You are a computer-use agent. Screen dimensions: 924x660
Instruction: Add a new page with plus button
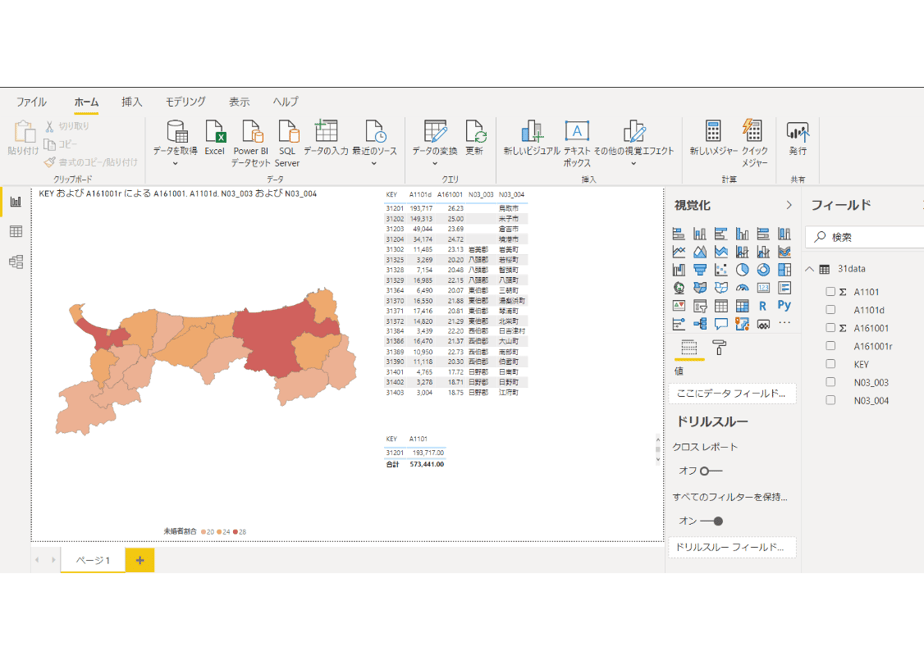[x=140, y=560]
